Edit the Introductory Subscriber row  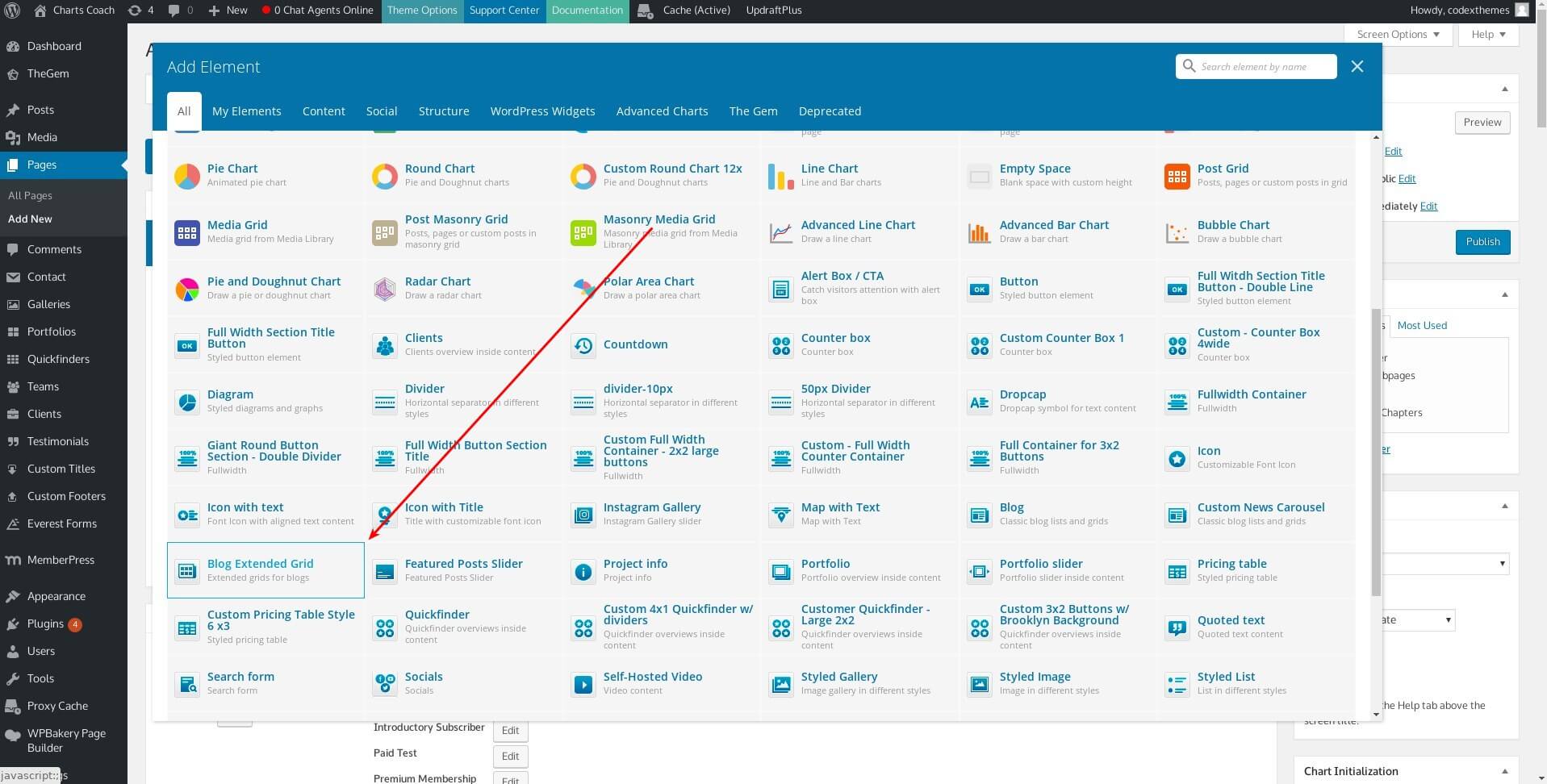pyautogui.click(x=510, y=731)
